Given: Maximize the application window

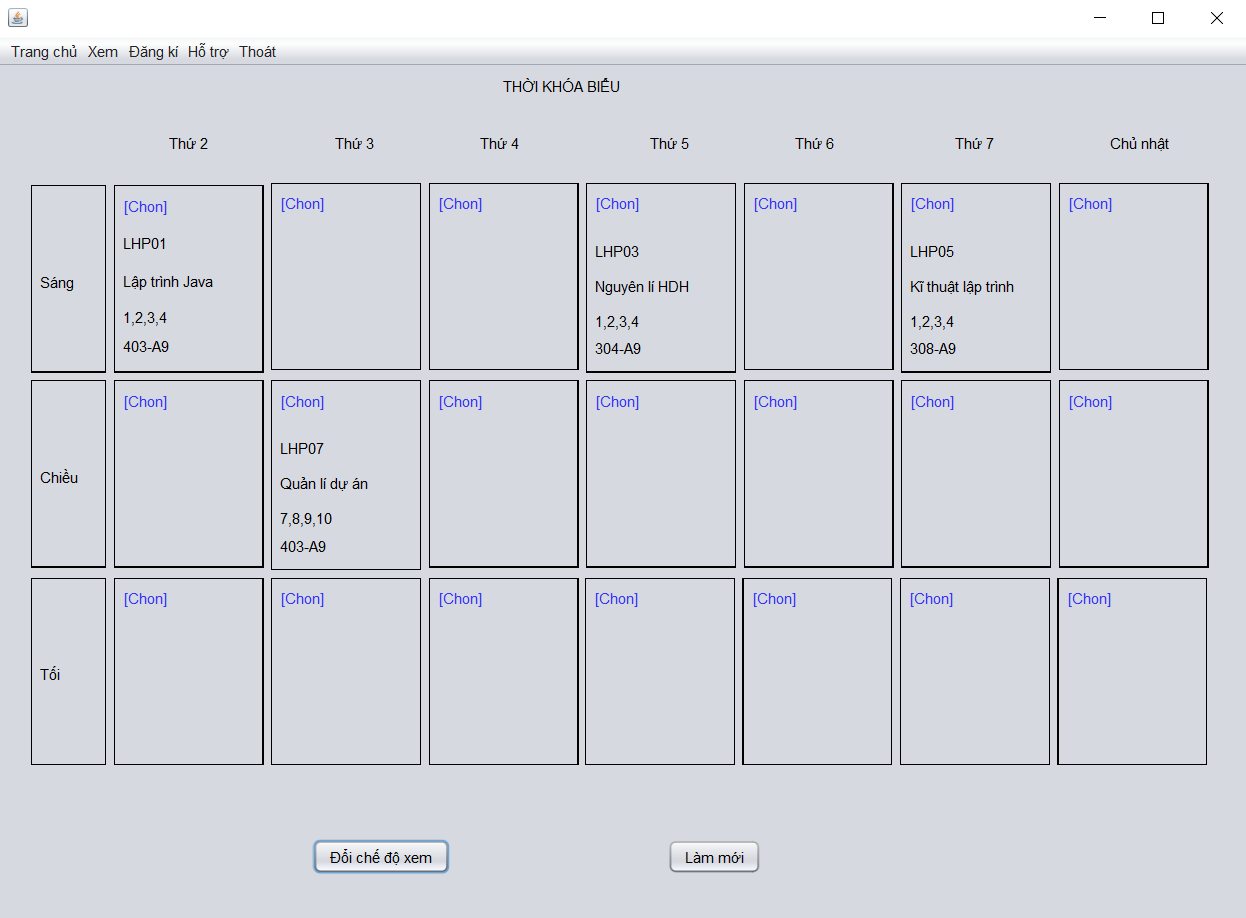Looking at the screenshot, I should click(x=1158, y=18).
